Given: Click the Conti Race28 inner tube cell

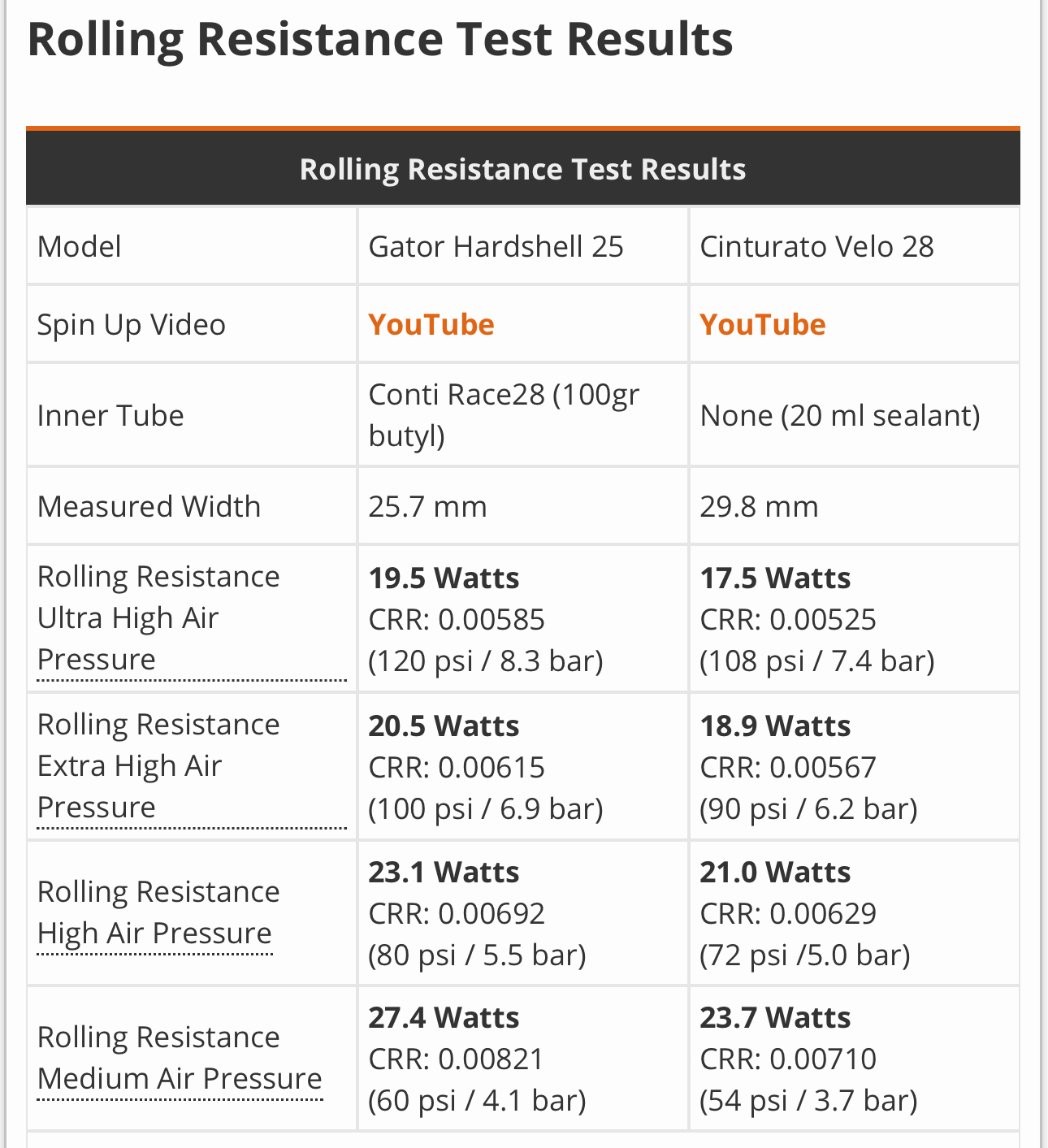Looking at the screenshot, I should pyautogui.click(x=504, y=415).
